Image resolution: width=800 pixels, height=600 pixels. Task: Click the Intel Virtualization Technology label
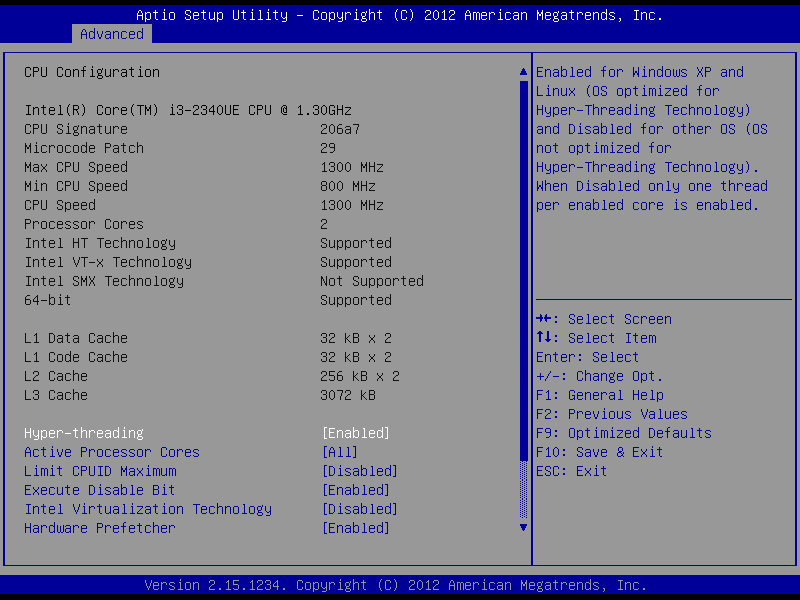pyautogui.click(x=148, y=509)
